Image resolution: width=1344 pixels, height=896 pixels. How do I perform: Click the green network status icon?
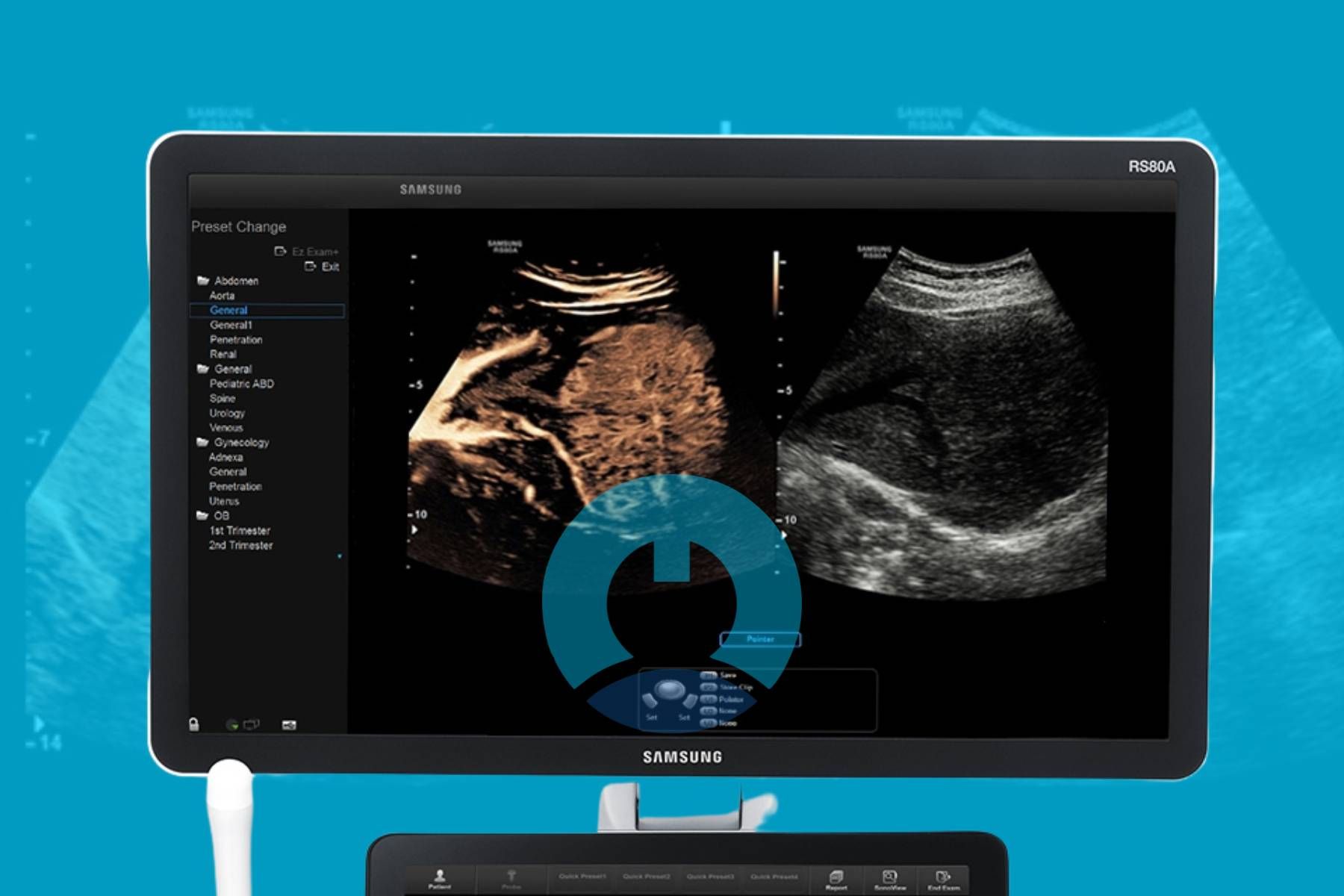pos(232,724)
